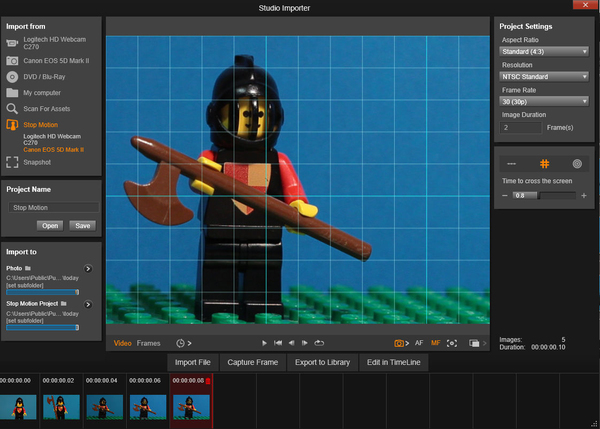The width and height of the screenshot is (600, 429).
Task: Increase time to cross the screen
Action: tap(584, 196)
